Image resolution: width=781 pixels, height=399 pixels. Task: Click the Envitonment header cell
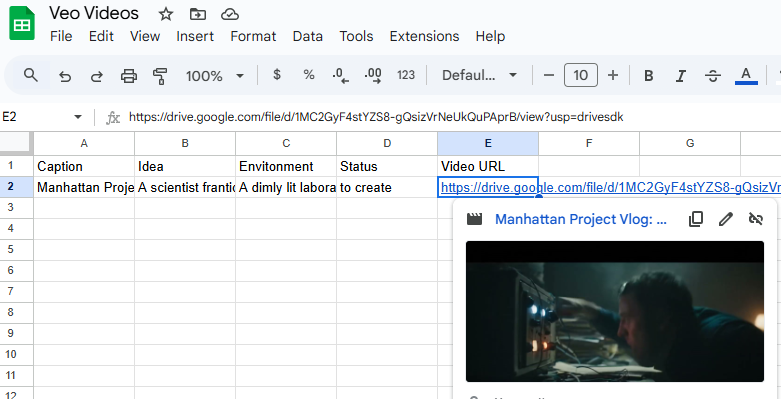pos(286,166)
